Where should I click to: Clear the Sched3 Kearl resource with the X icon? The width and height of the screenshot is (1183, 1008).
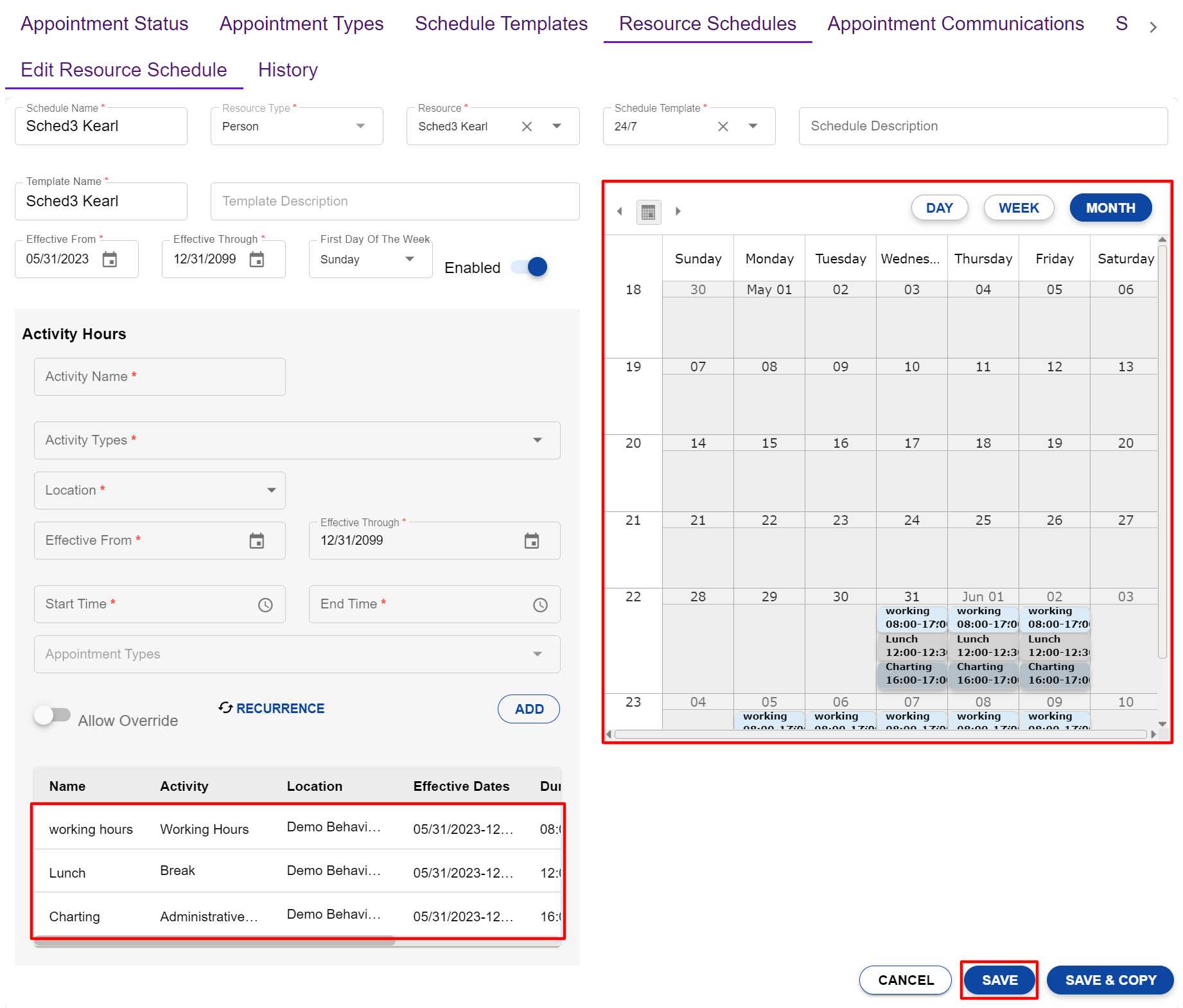click(527, 126)
